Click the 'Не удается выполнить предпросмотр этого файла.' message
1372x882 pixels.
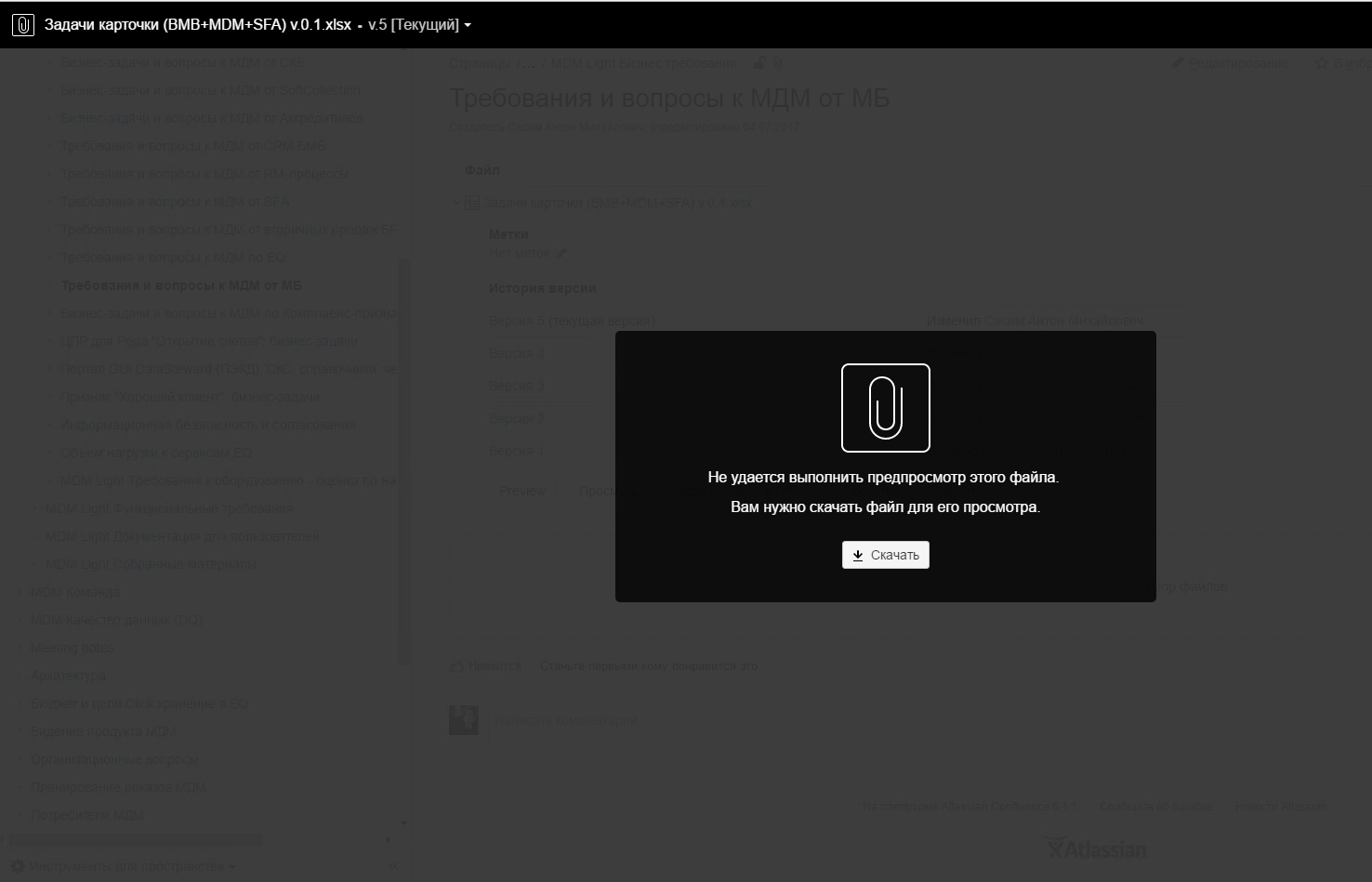(x=883, y=478)
